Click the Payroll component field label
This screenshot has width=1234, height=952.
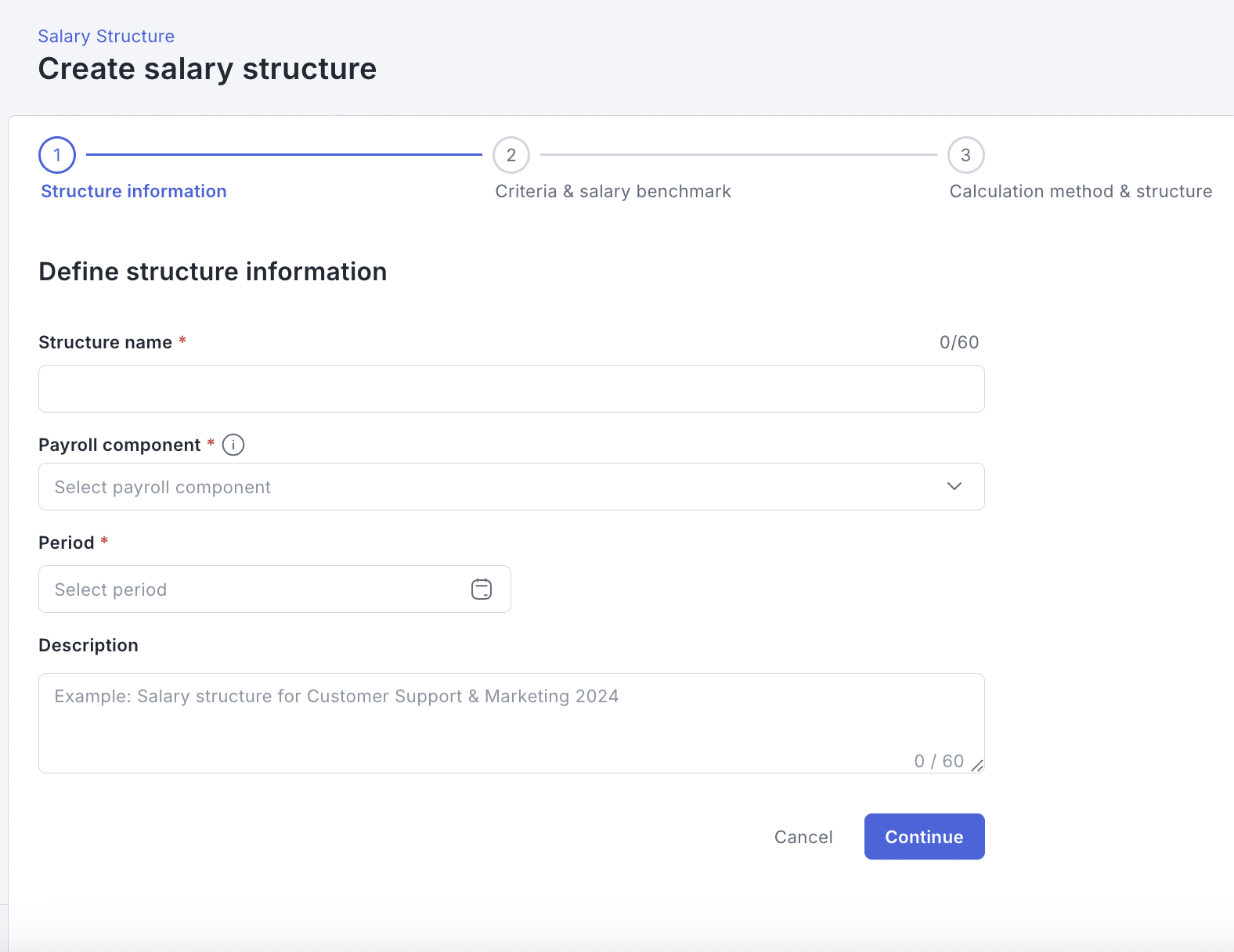[120, 445]
